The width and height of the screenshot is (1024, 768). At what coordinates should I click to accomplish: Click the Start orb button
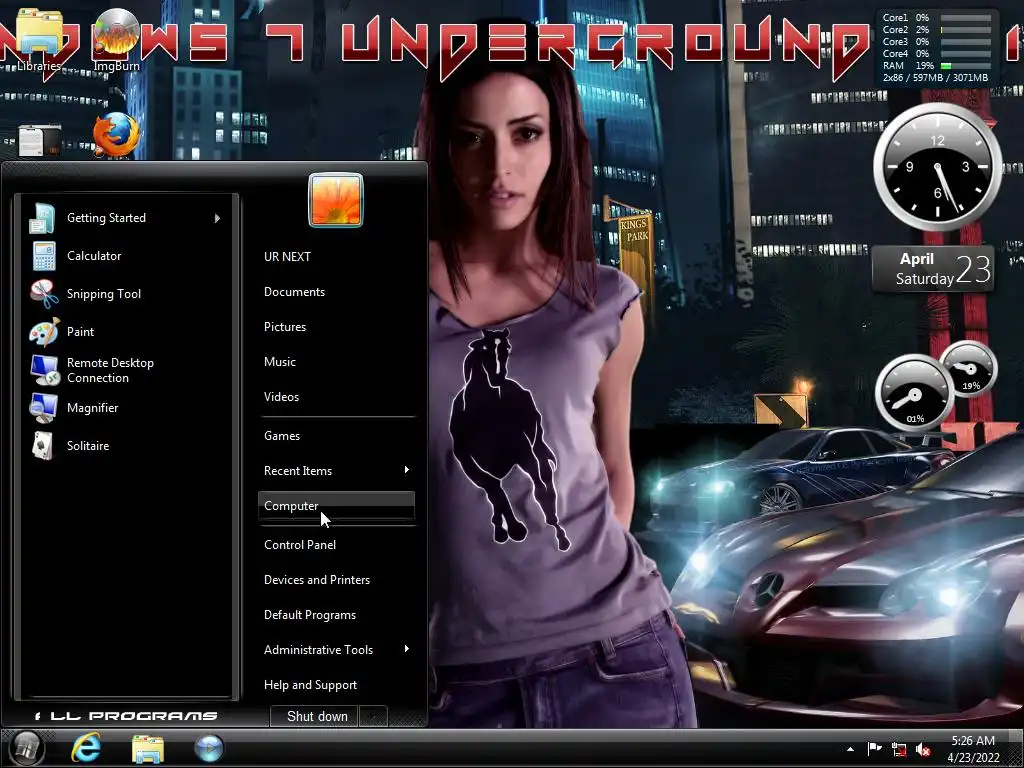25,748
